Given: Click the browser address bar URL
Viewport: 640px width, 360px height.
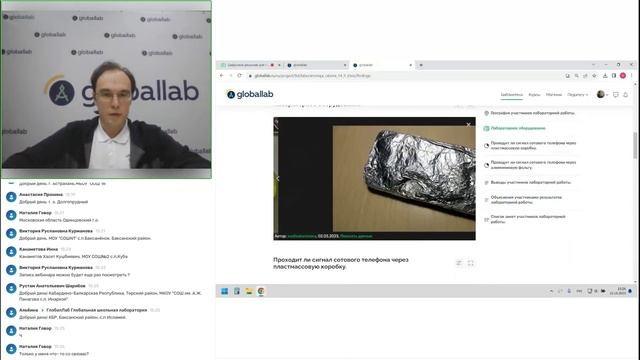Looking at the screenshot, I should coord(313,76).
